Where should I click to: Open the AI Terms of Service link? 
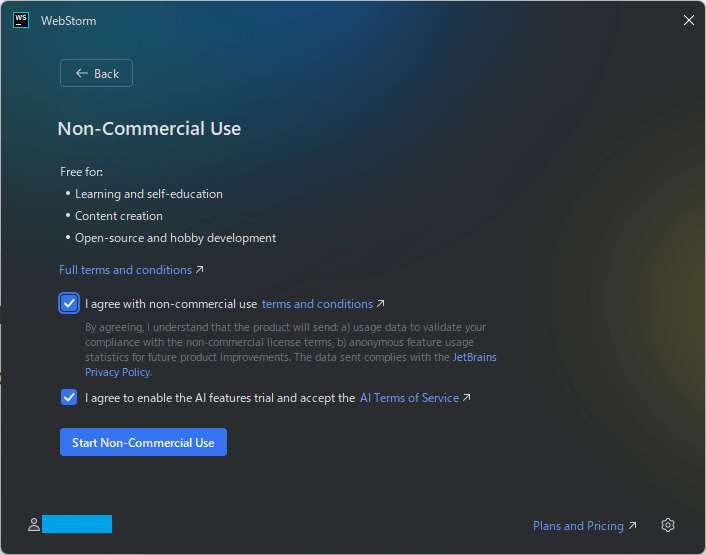pos(409,398)
